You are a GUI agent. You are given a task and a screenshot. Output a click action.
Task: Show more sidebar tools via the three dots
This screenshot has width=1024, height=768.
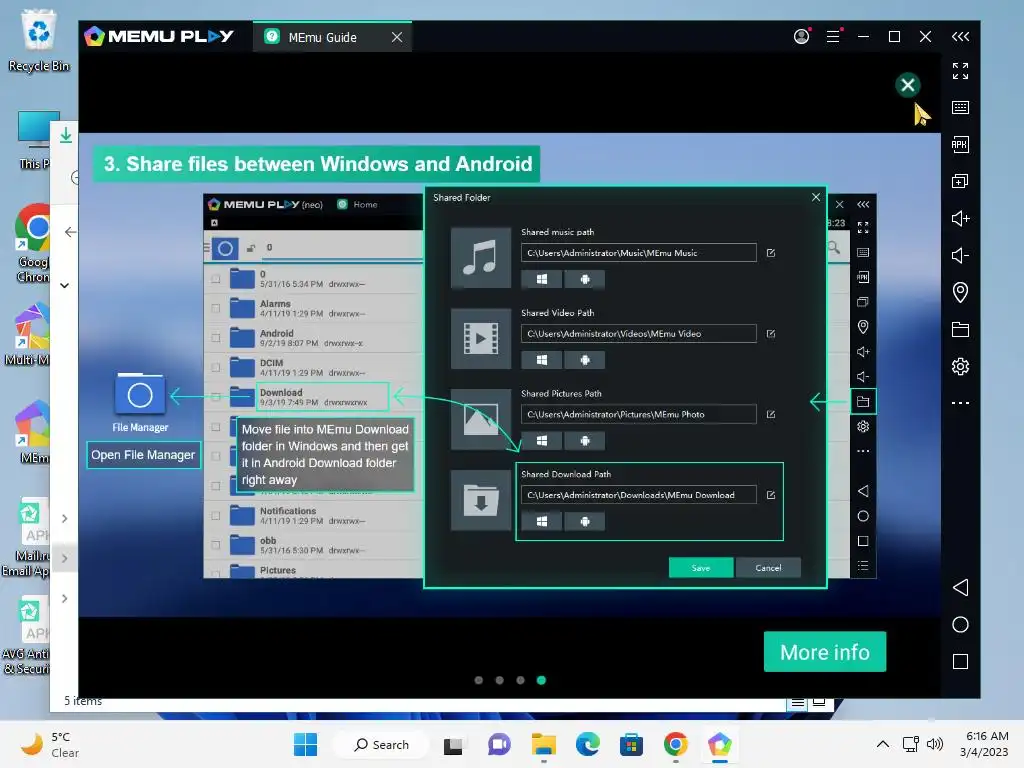(x=960, y=403)
